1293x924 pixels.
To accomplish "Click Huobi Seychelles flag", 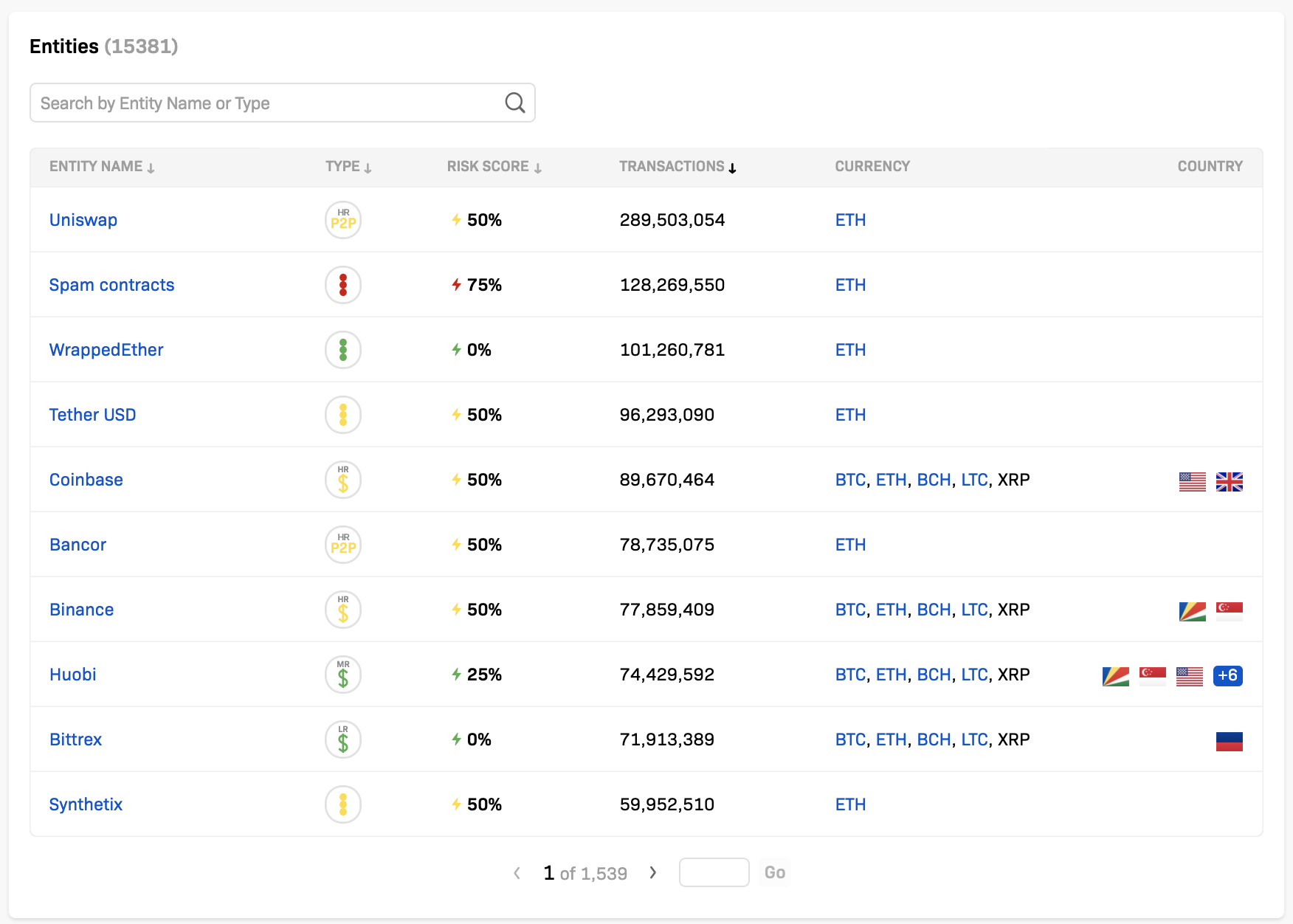I will pyautogui.click(x=1116, y=676).
